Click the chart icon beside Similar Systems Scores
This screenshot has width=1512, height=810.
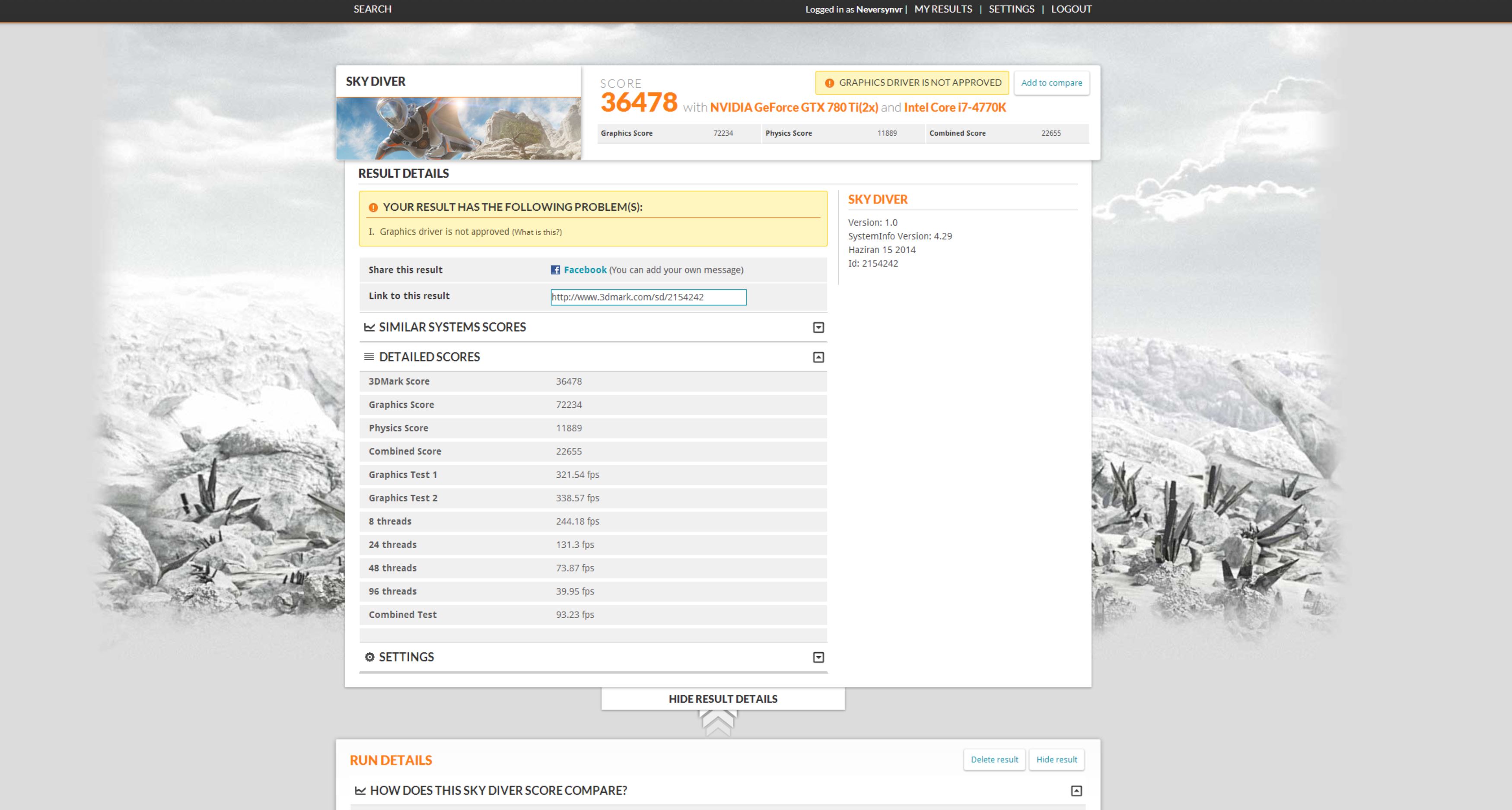click(369, 327)
